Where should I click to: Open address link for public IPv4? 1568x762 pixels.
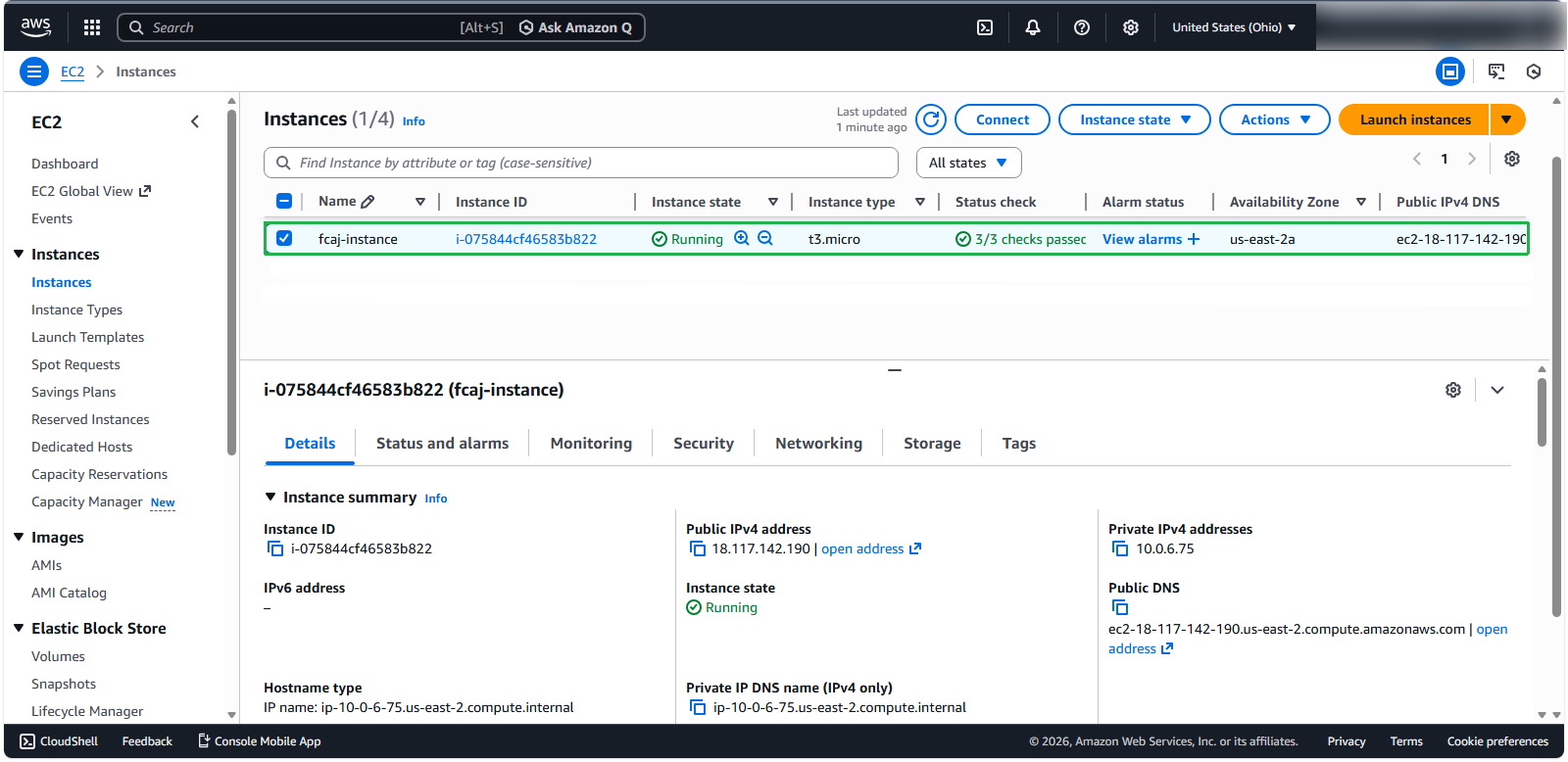pos(871,548)
